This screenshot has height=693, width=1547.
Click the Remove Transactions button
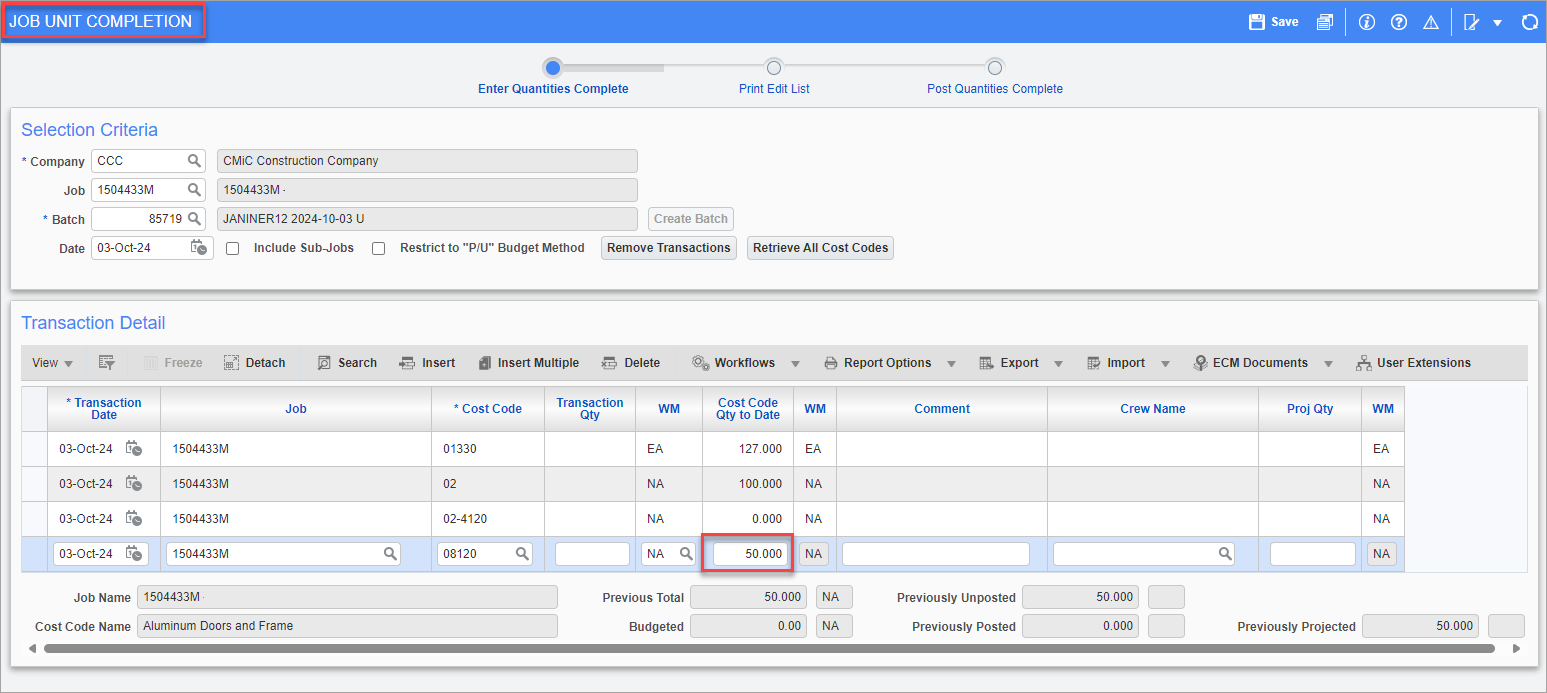pyautogui.click(x=669, y=248)
